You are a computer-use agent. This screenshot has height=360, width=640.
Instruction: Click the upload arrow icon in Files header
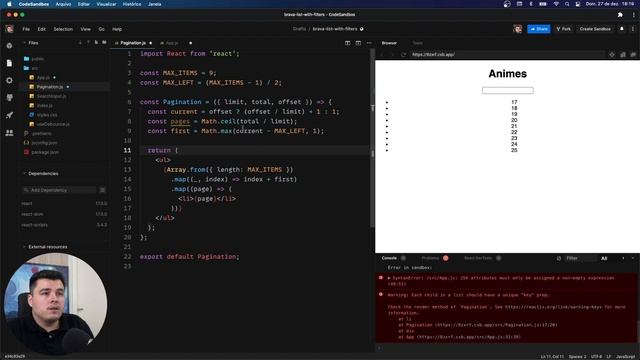pos(88,42)
